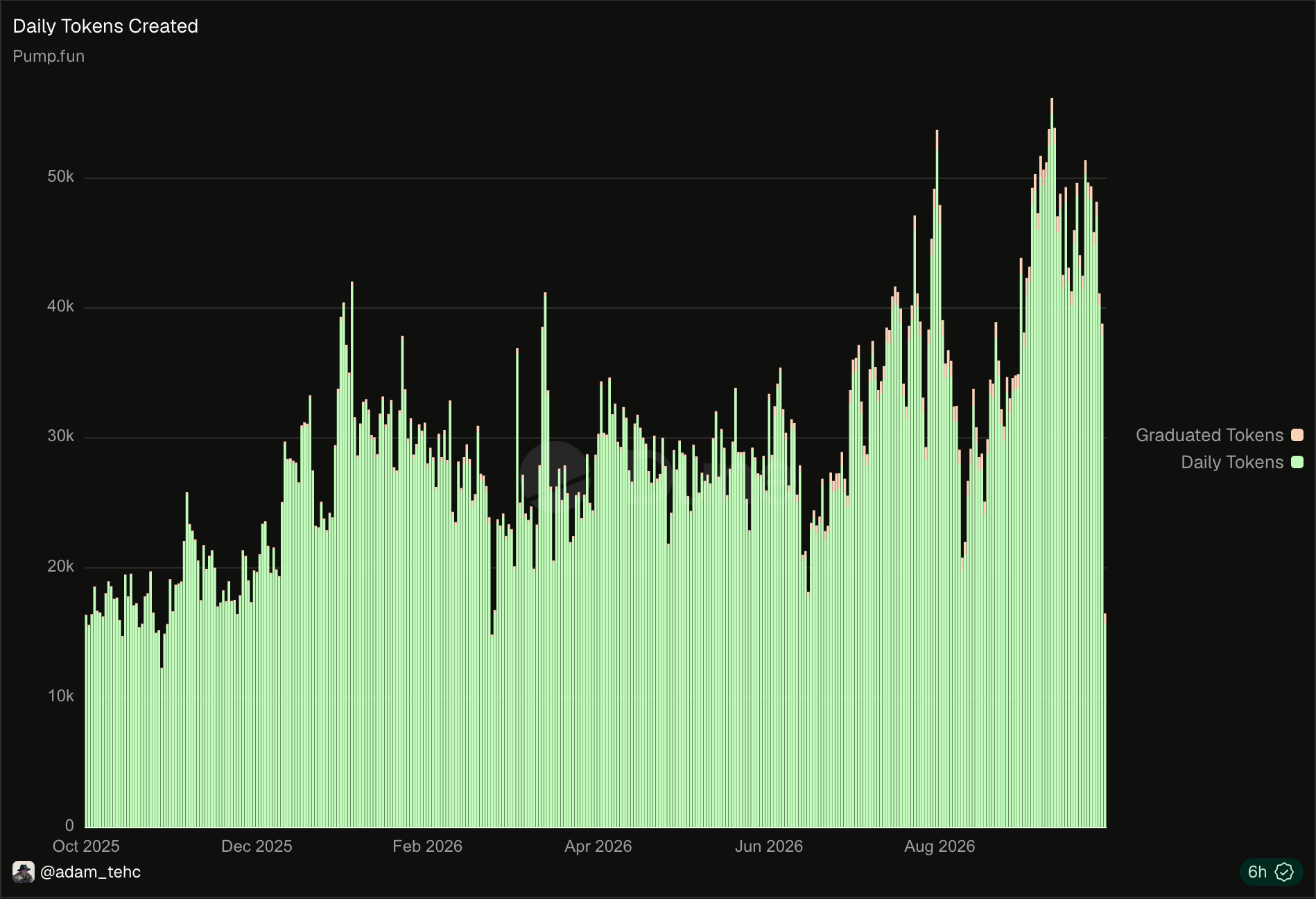Open the @adam_tehc author link
Viewport: 1316px width, 899px height.
click(x=90, y=872)
